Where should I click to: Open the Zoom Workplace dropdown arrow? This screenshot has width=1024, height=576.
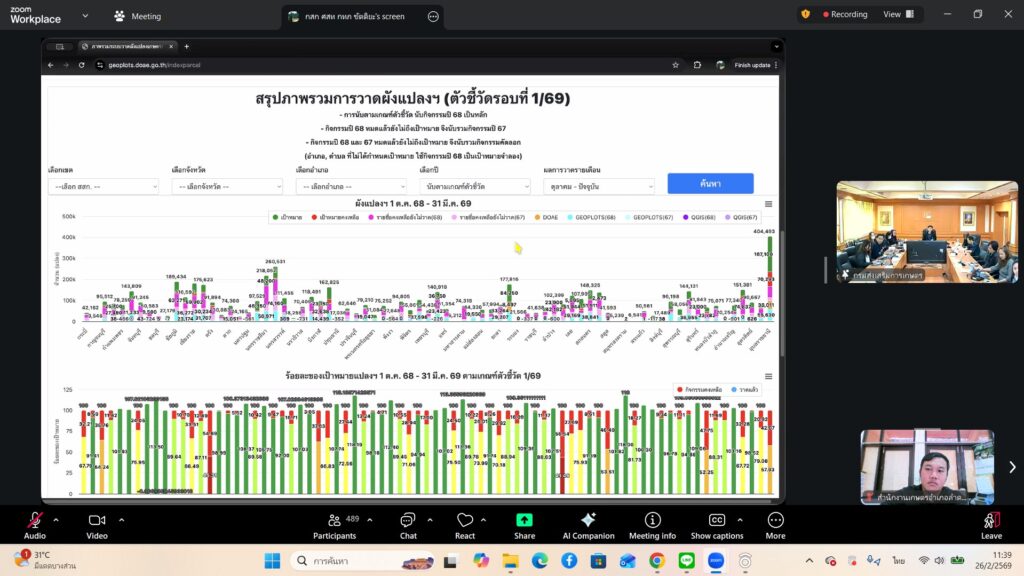[84, 16]
